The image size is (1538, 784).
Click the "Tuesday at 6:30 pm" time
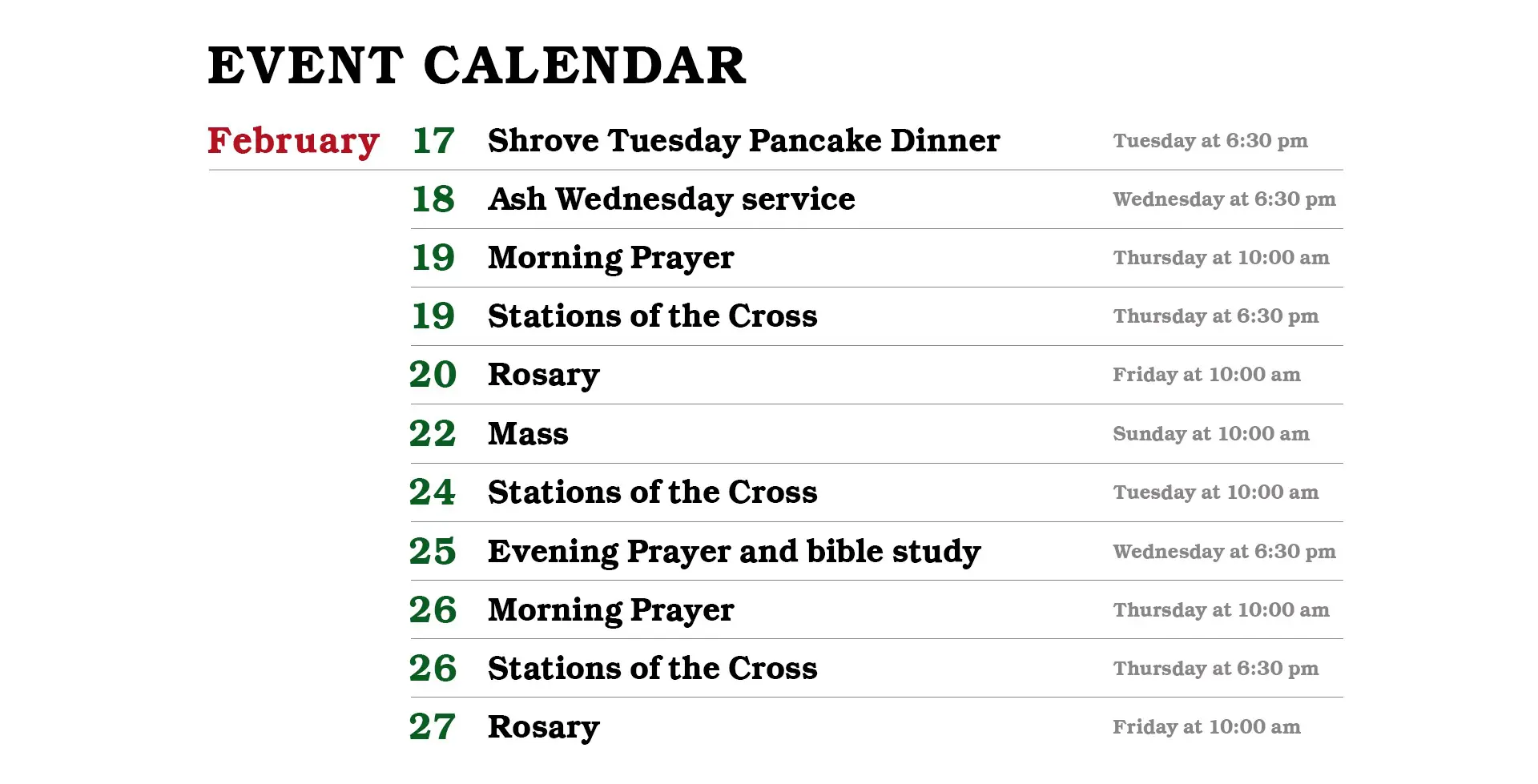click(1210, 141)
